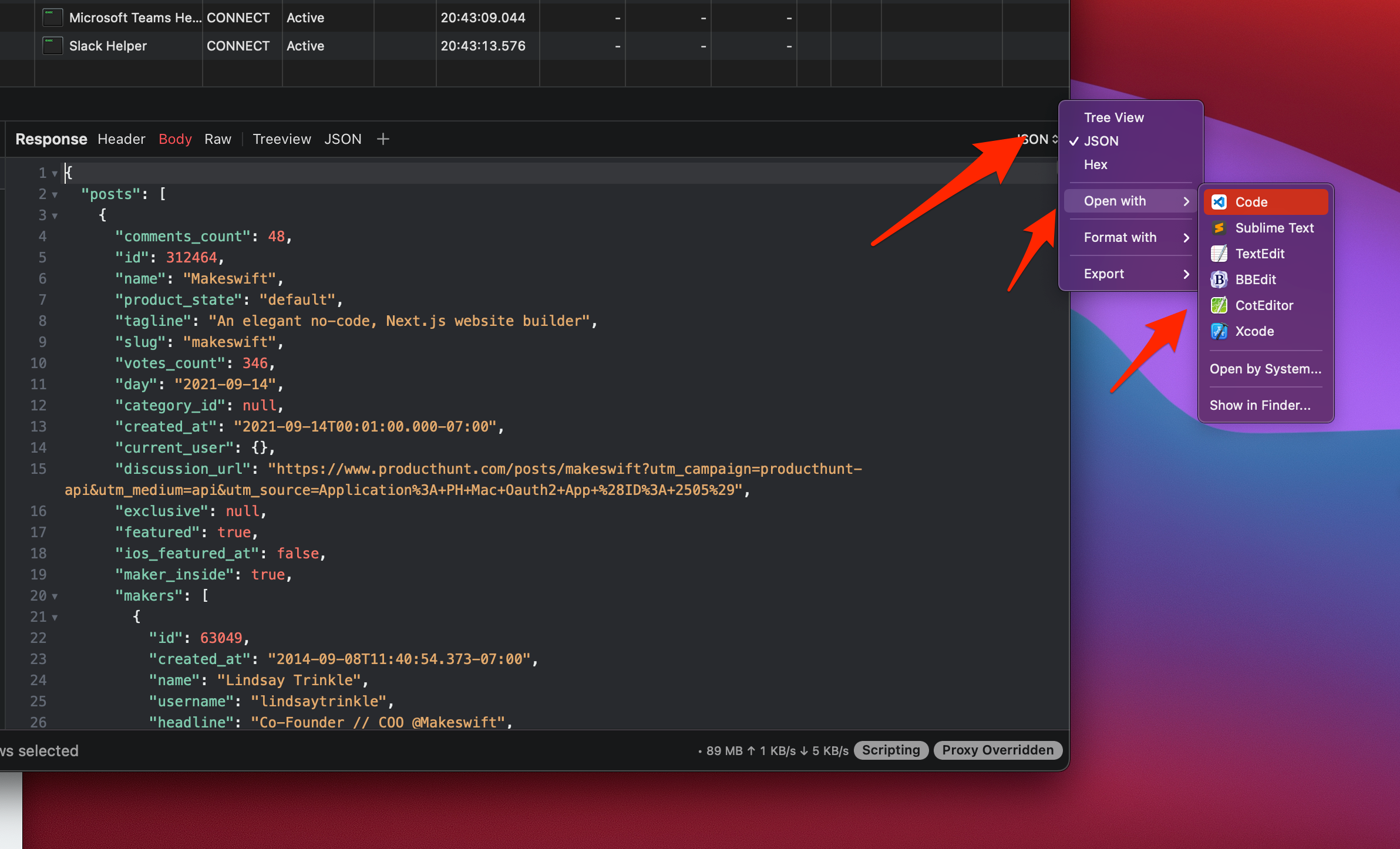The image size is (1400, 849).
Task: Click the 20:43:09.044 timestamp cell
Action: tap(483, 18)
